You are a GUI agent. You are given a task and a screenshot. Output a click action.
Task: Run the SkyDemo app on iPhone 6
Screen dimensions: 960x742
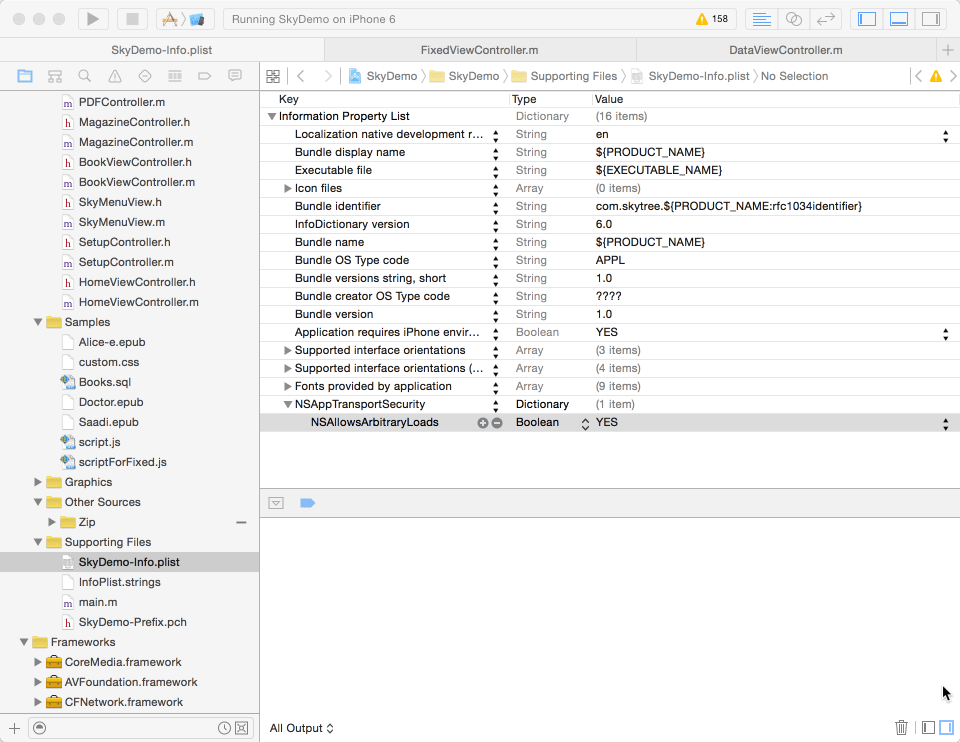point(91,17)
